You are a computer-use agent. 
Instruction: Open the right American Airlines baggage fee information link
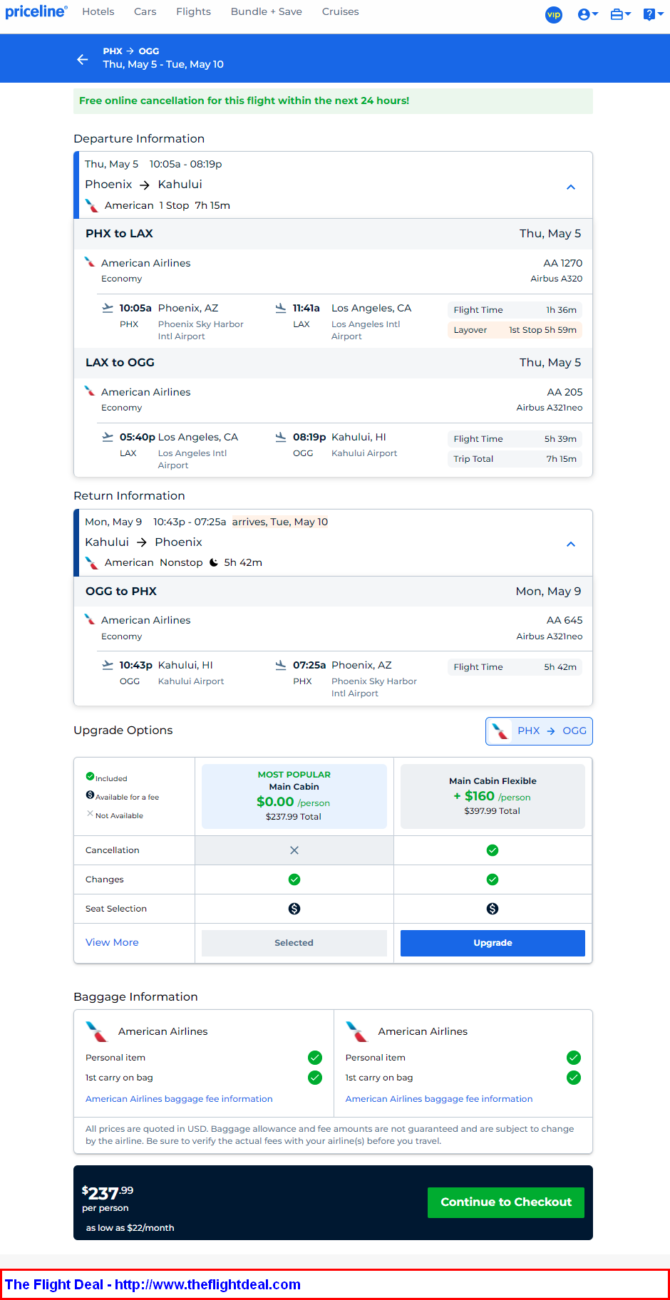(x=439, y=1099)
